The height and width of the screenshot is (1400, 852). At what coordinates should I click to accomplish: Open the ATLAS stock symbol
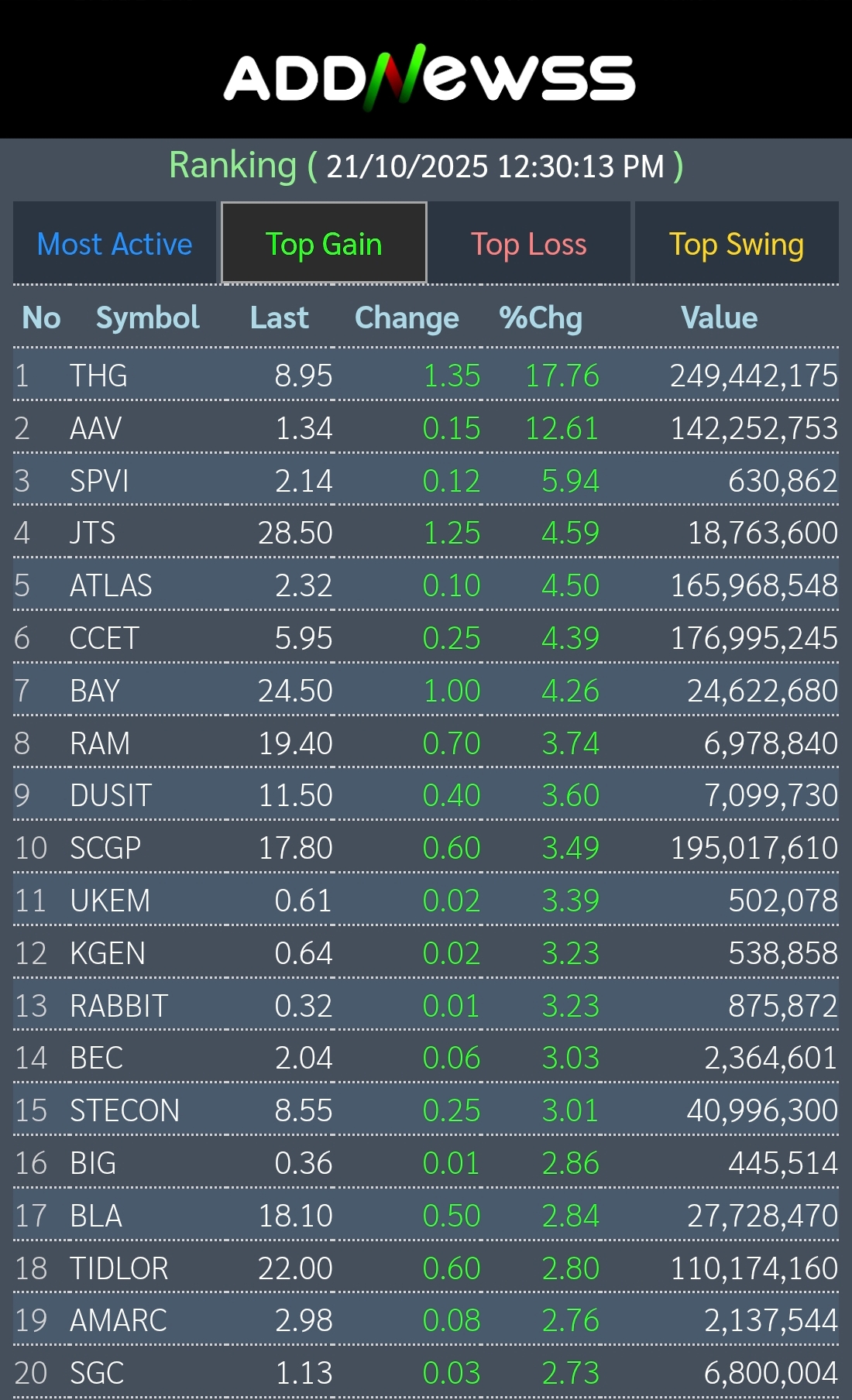[x=111, y=585]
